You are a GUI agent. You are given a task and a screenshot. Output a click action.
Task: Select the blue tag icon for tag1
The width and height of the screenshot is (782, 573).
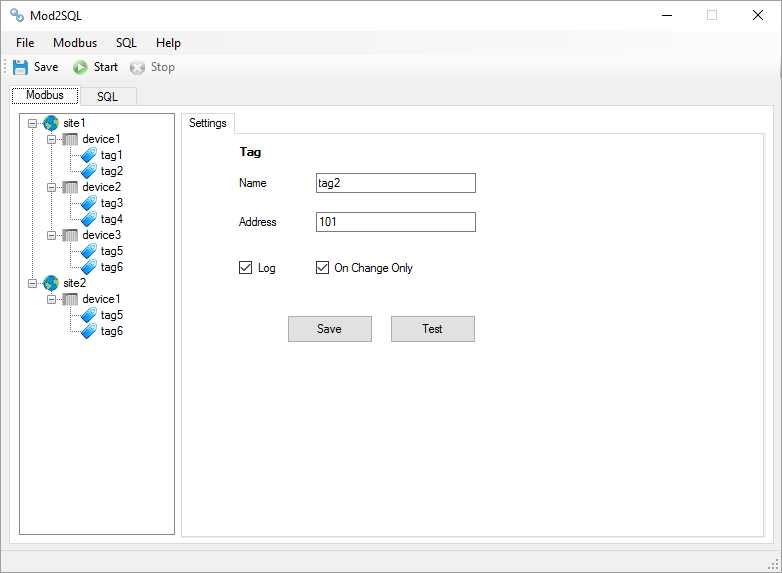89,155
